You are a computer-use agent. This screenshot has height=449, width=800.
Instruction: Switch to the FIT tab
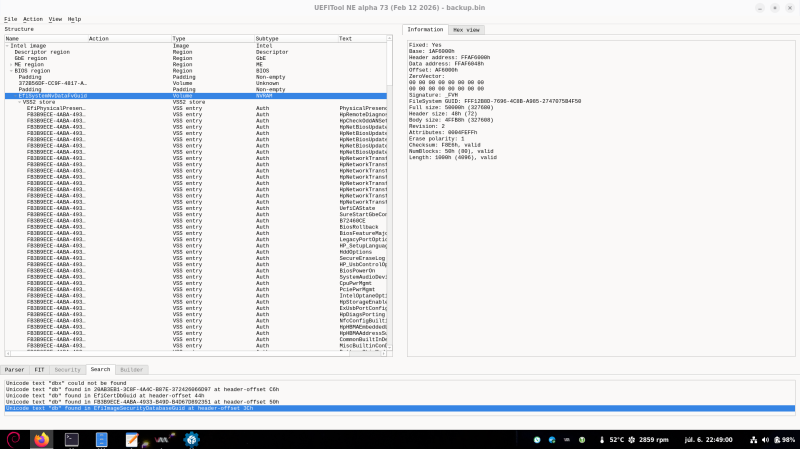(x=39, y=370)
